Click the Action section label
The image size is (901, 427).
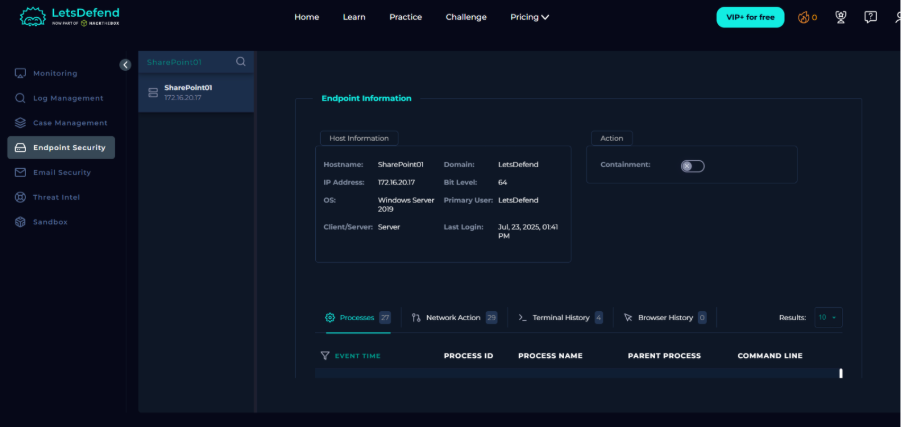611,138
